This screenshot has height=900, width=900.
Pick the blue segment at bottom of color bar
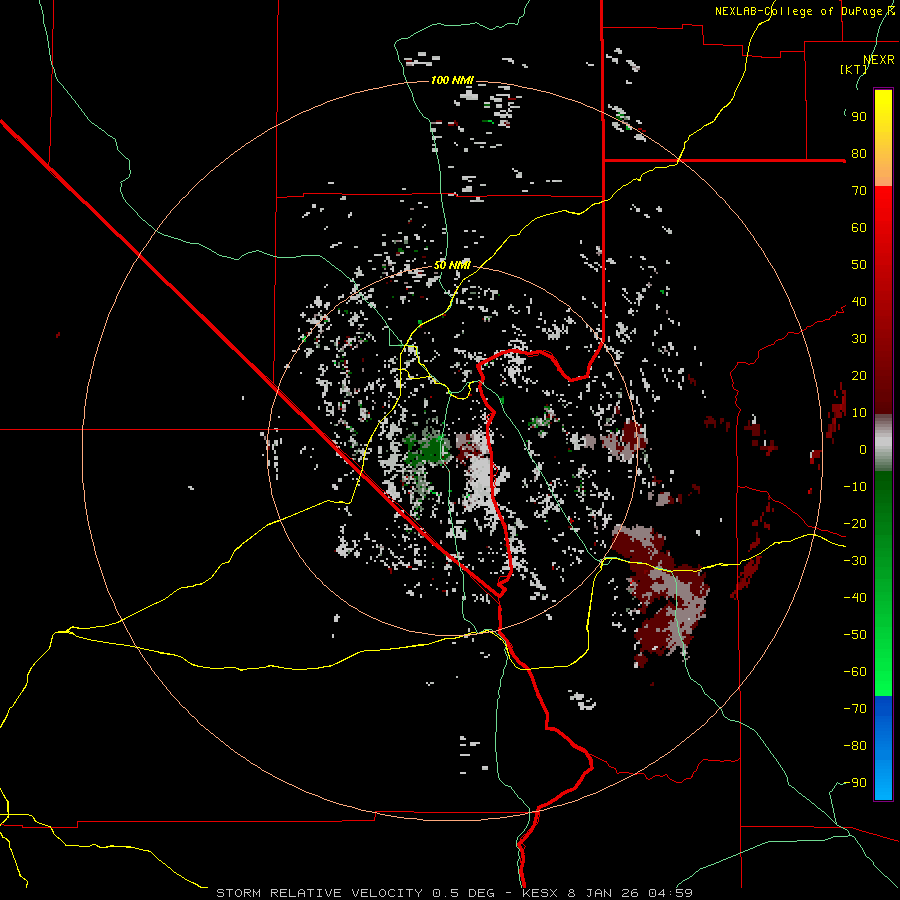pyautogui.click(x=883, y=748)
